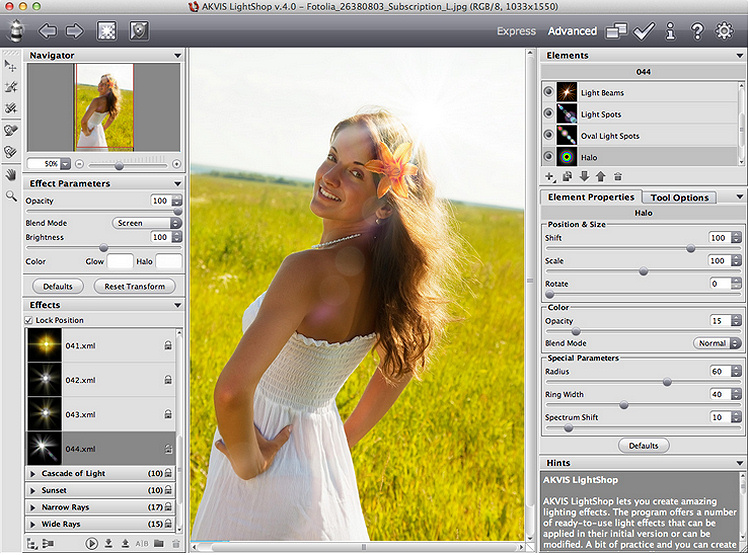Switch to the Tool Options tab
Screen dimensions: 750x555
click(x=677, y=198)
